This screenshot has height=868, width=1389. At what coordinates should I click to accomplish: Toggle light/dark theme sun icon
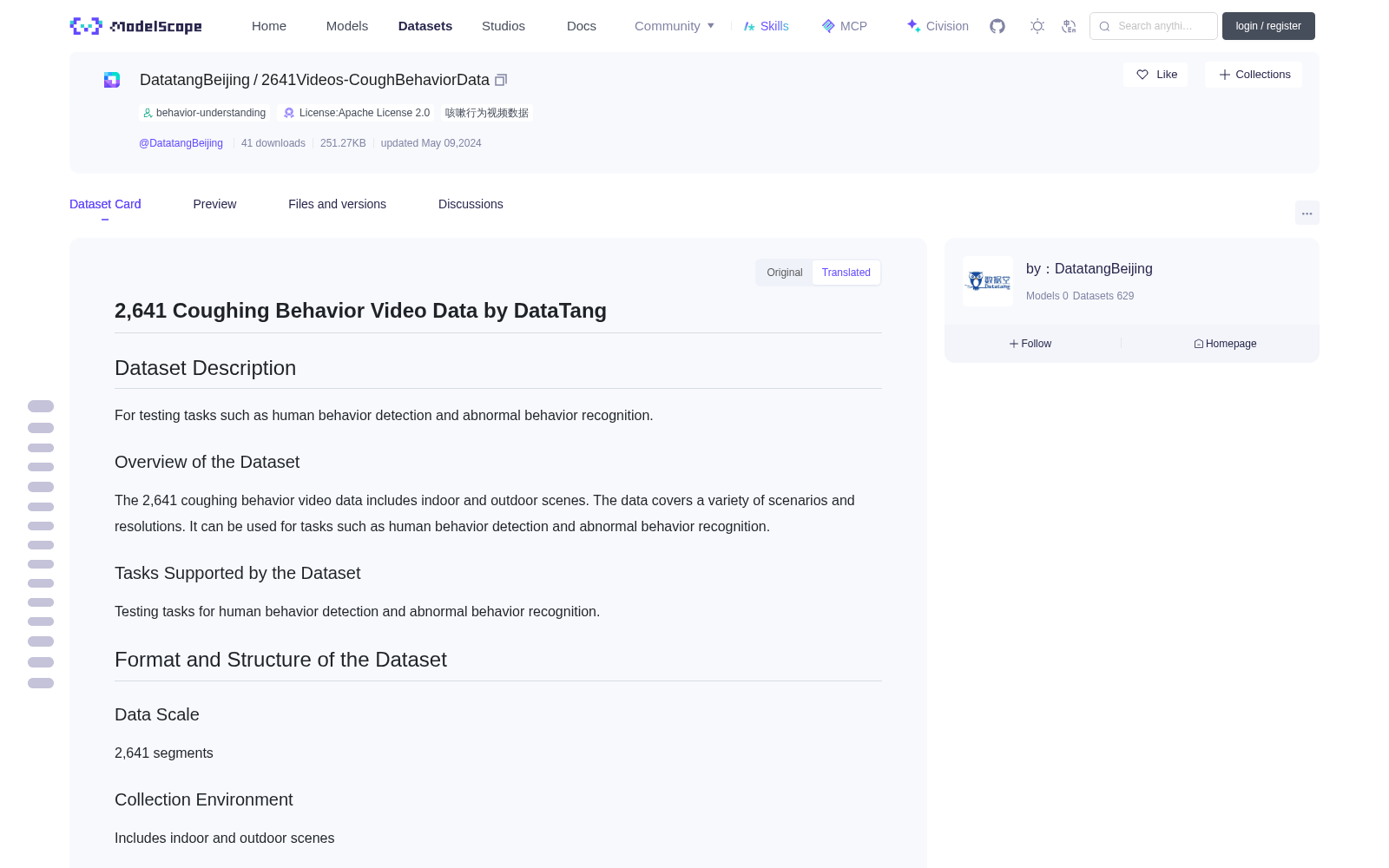pyautogui.click(x=1037, y=26)
